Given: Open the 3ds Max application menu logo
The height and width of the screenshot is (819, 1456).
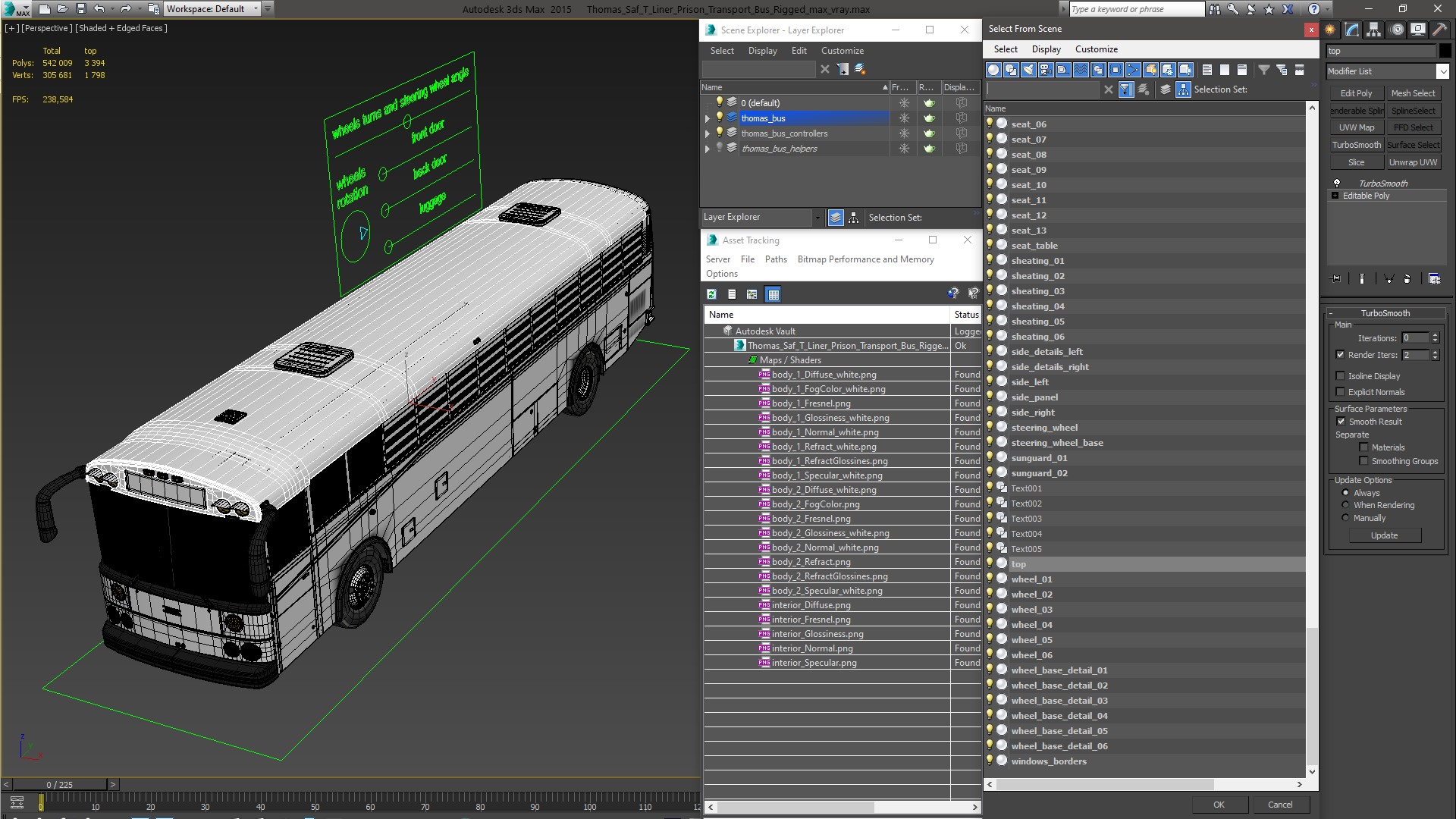Looking at the screenshot, I should tap(17, 9).
